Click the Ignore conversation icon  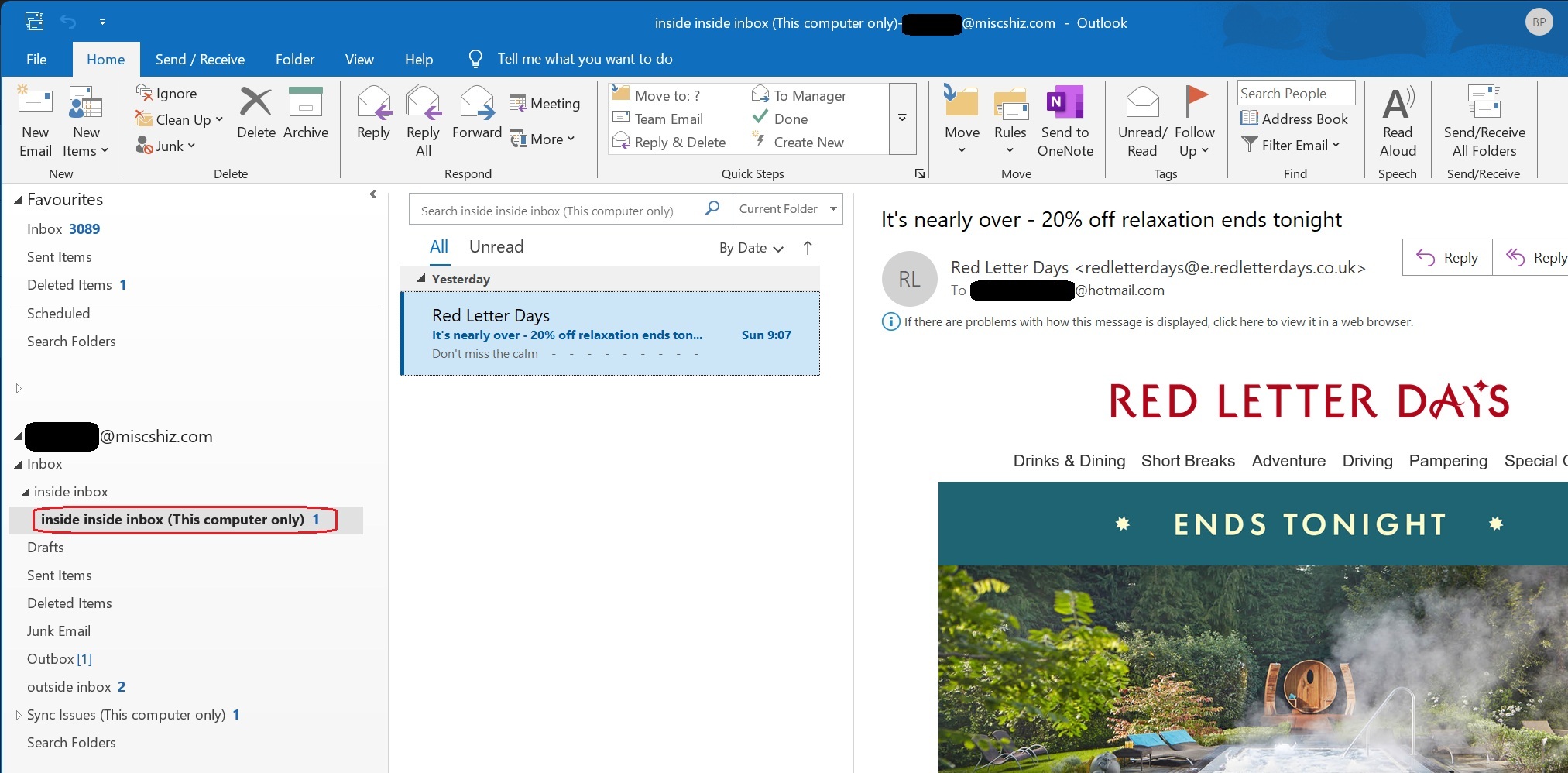click(x=144, y=94)
